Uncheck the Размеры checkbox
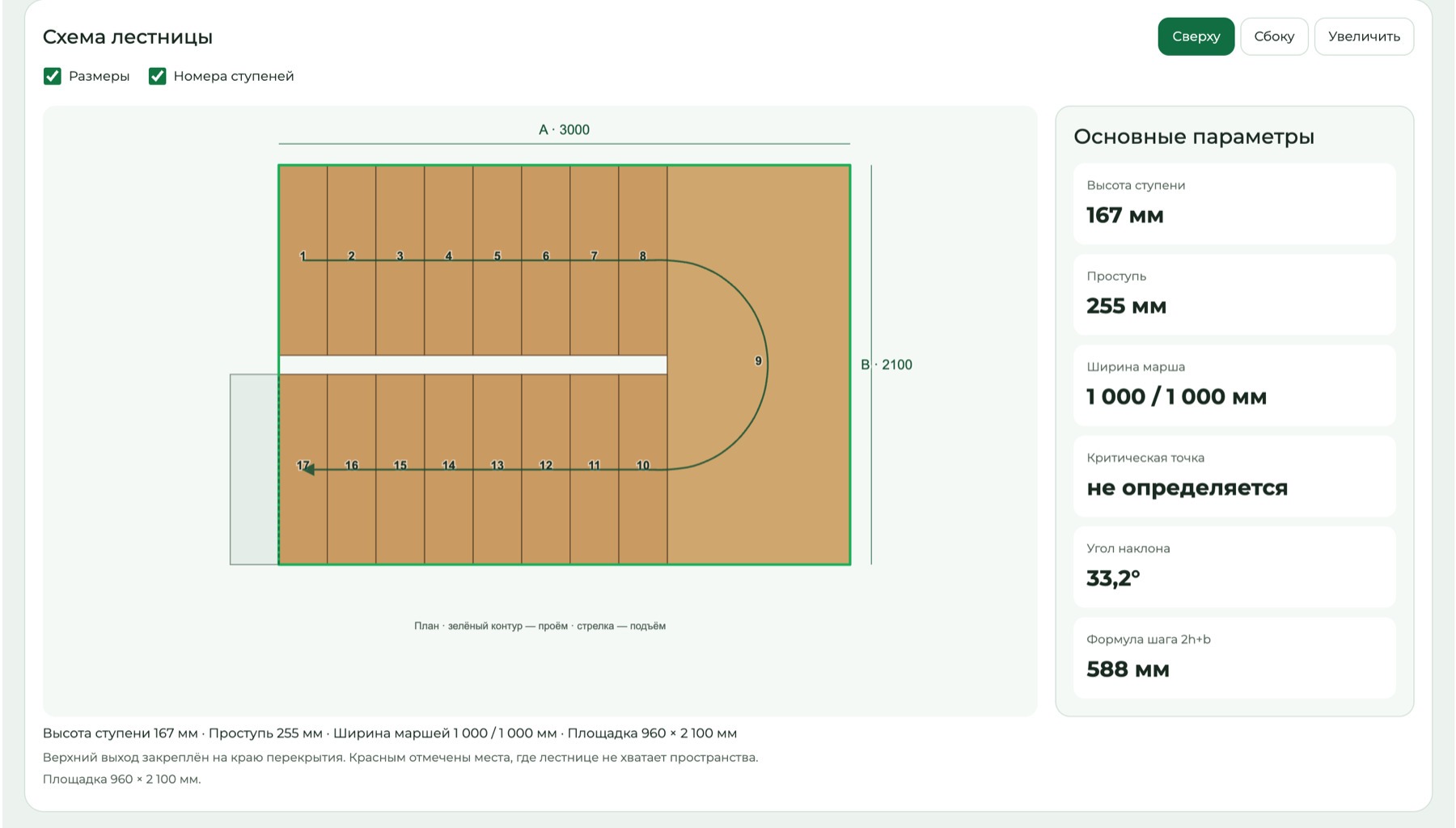 [x=53, y=76]
